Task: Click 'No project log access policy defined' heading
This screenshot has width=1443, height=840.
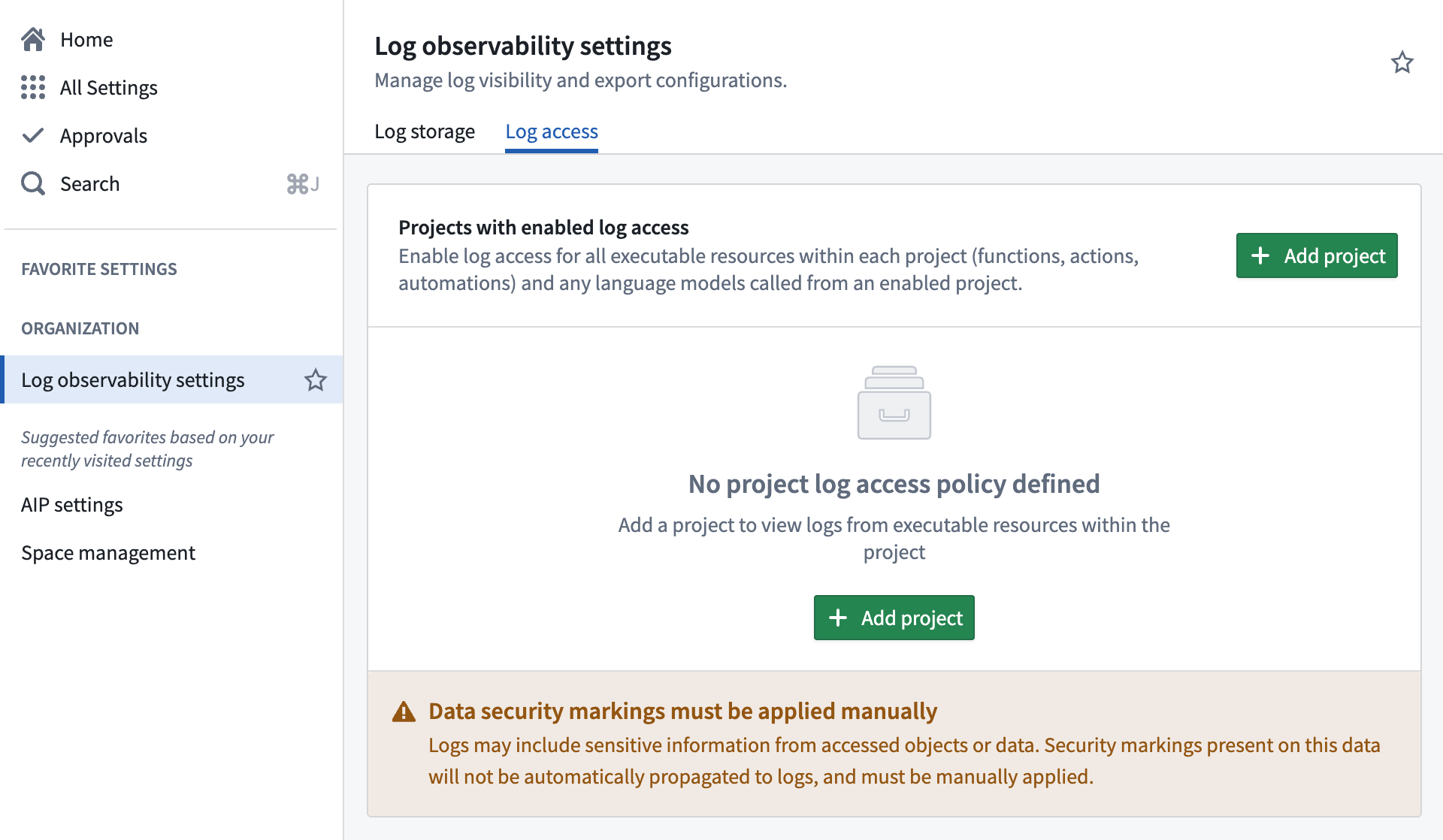Action: [894, 484]
